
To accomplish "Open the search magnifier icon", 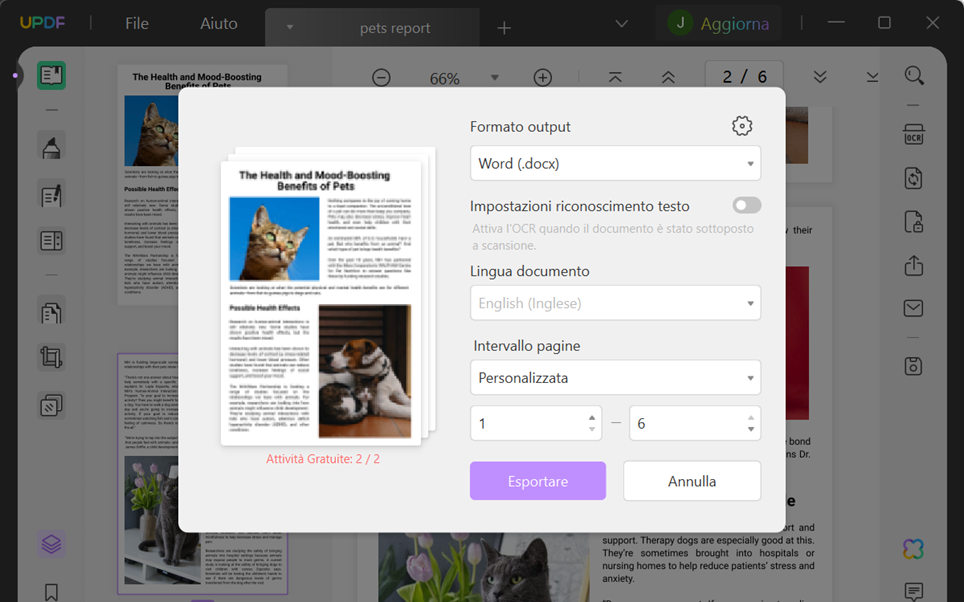I will point(914,76).
